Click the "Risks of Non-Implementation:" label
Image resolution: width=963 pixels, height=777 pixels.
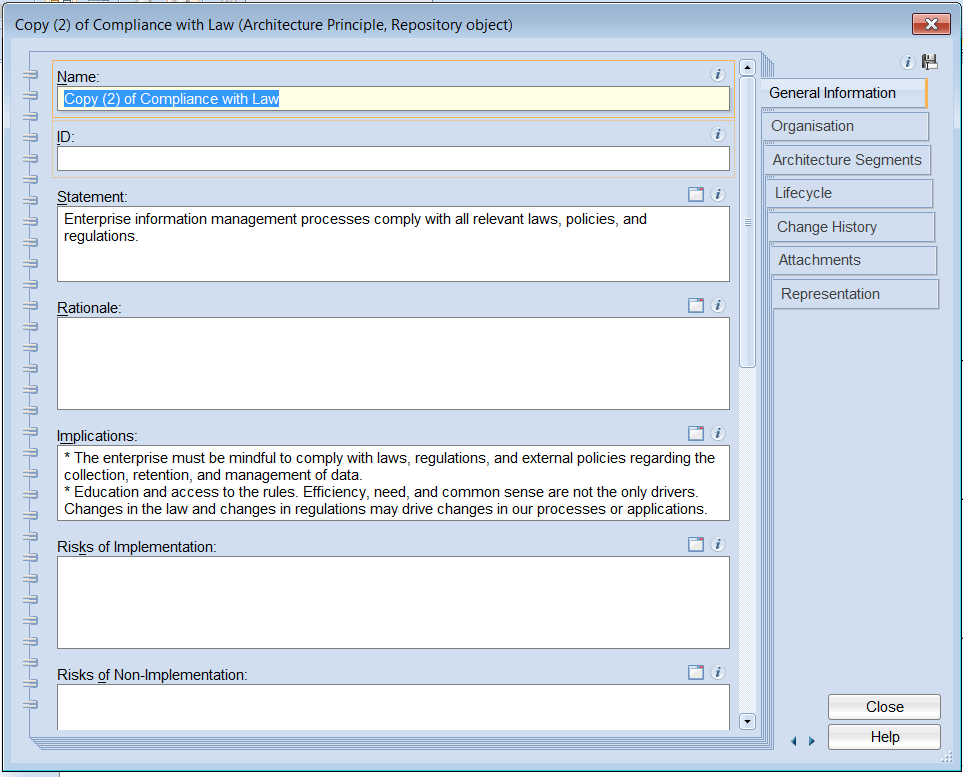(152, 674)
